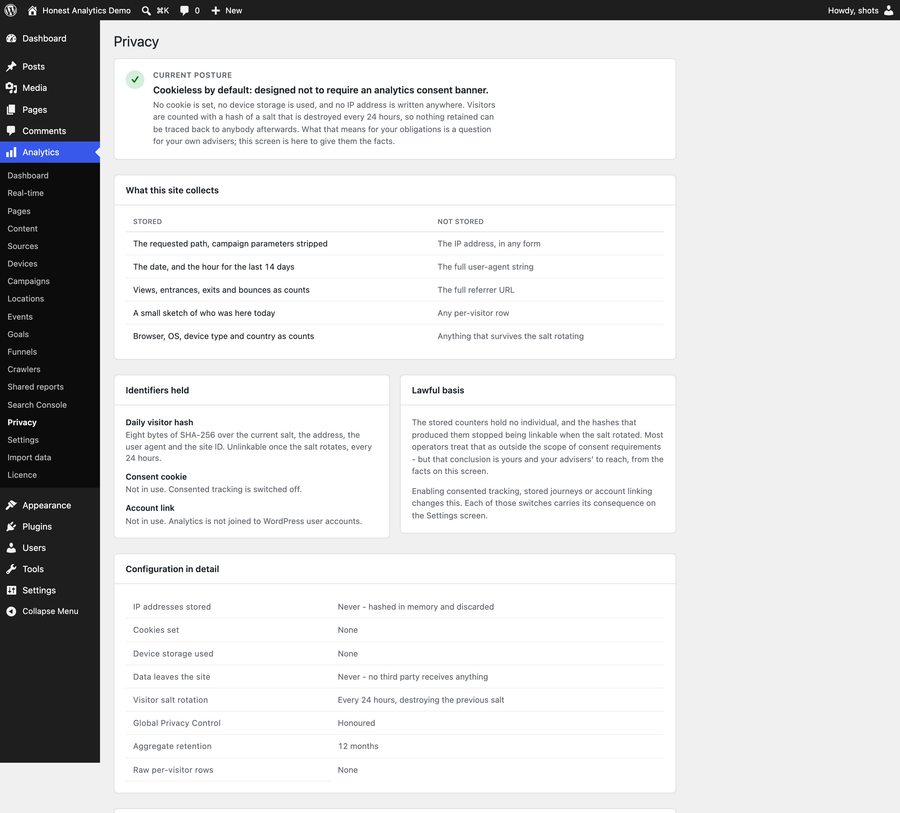Viewport: 900px width, 813px height.
Task: Open the Real-time analytics submenu
Action: click(x=26, y=193)
